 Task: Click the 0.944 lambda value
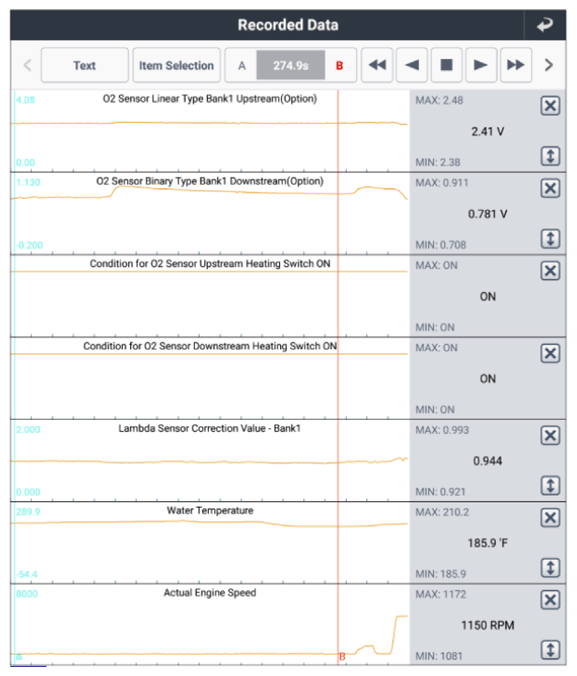[x=488, y=461]
